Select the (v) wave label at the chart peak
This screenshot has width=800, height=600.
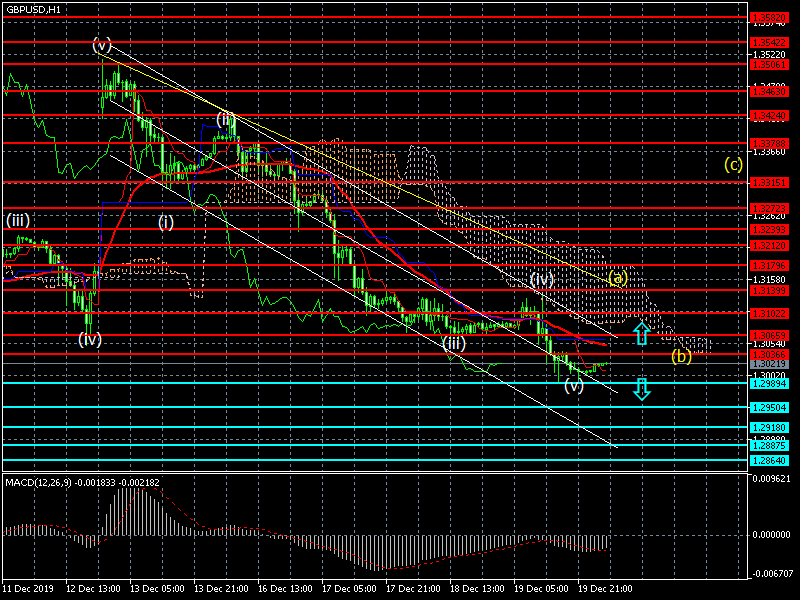[x=102, y=44]
